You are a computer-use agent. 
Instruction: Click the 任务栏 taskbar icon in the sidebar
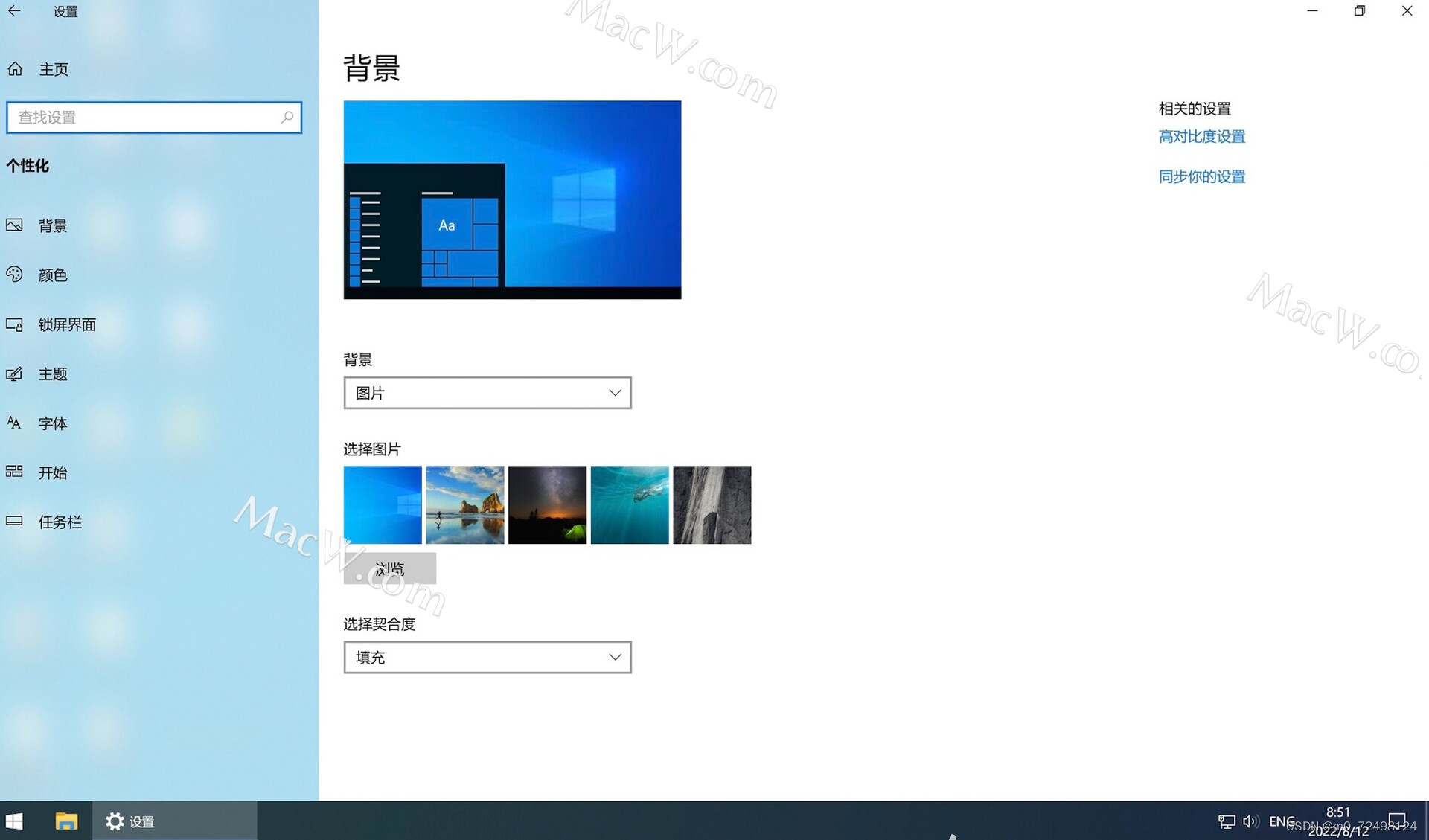[x=14, y=522]
